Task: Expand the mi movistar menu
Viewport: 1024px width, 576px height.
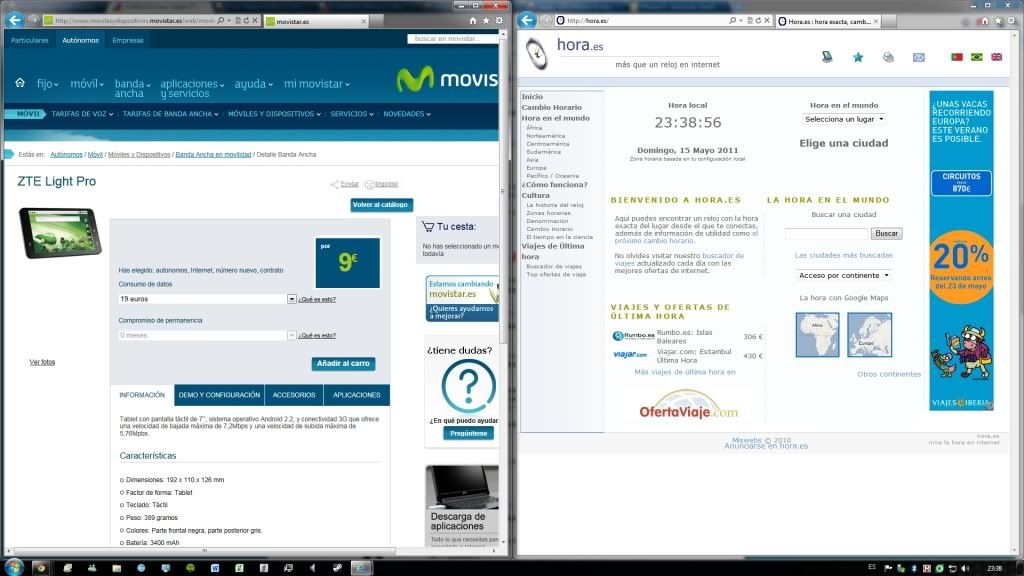Action: pos(317,84)
